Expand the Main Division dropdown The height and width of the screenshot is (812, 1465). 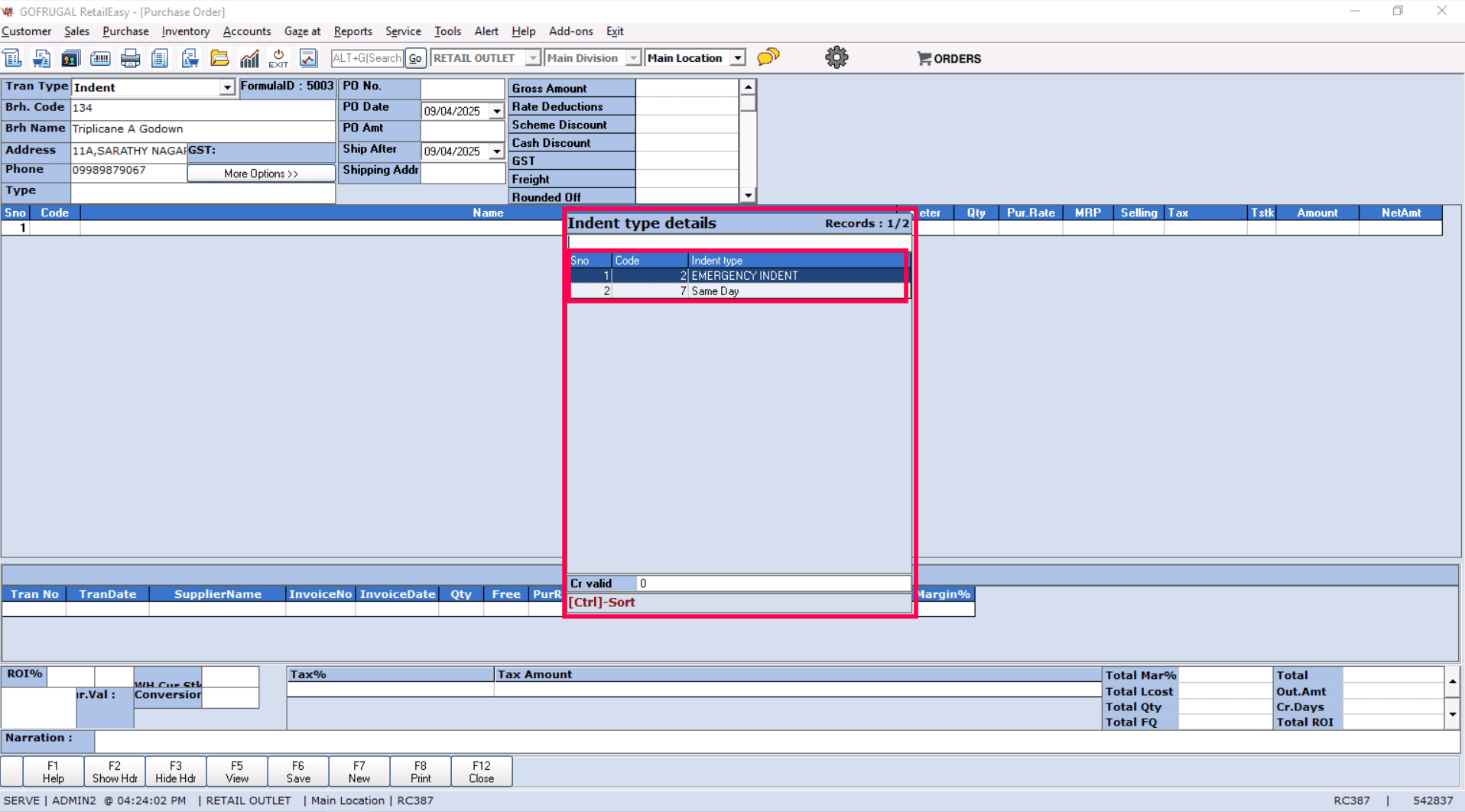point(633,58)
